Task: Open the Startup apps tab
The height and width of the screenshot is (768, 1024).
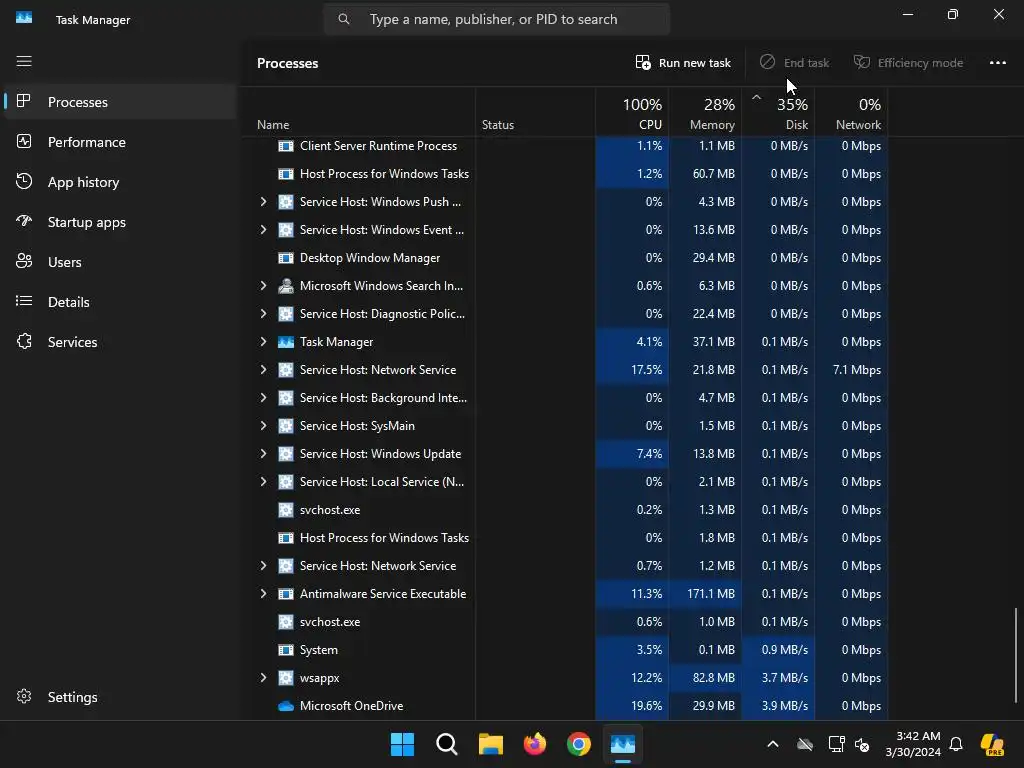Action: click(120, 222)
